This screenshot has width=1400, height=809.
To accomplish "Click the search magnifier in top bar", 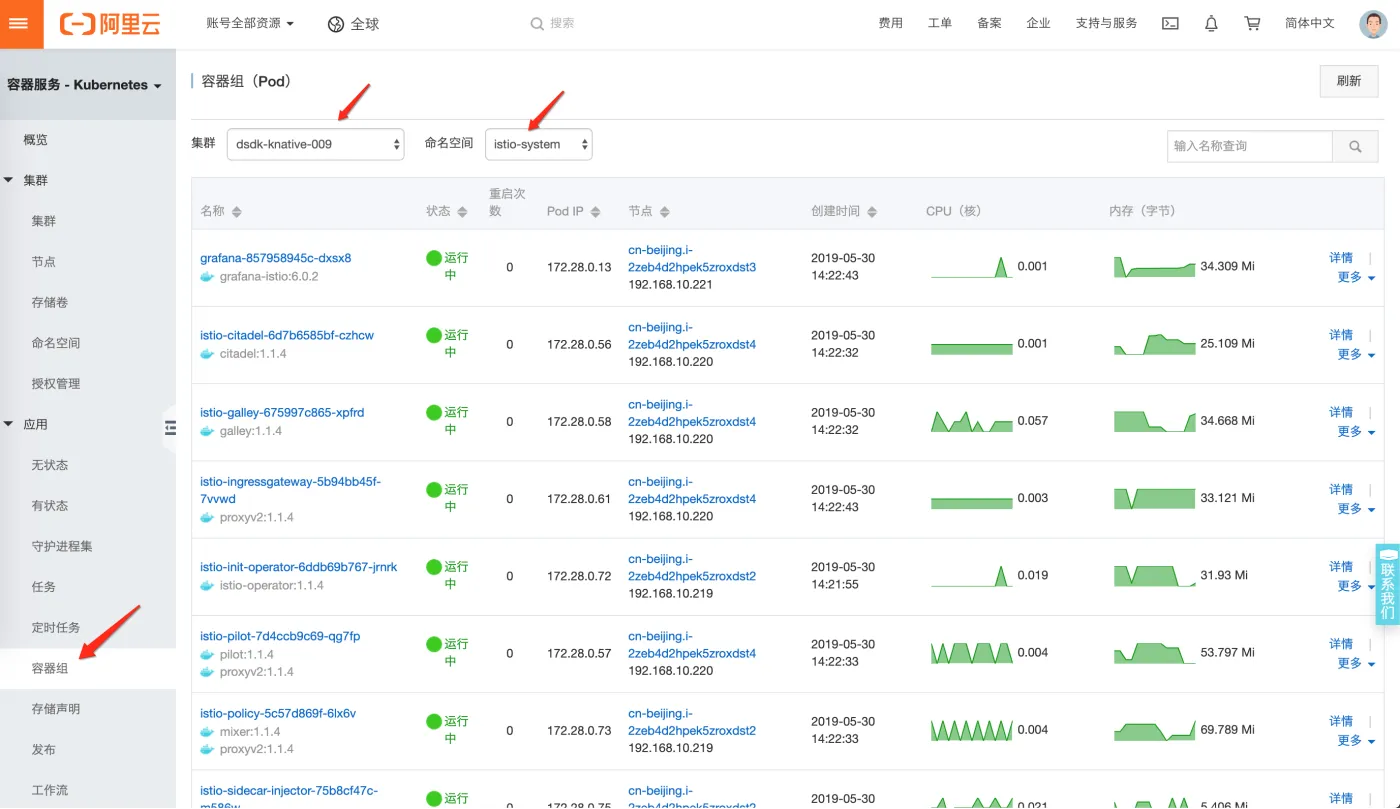I will pyautogui.click(x=537, y=23).
